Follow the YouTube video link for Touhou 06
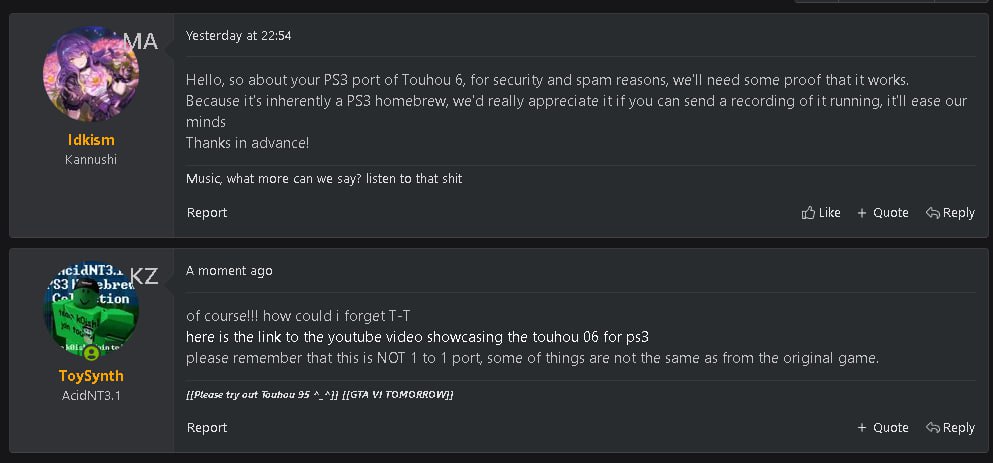The height and width of the screenshot is (463, 993). point(424,337)
